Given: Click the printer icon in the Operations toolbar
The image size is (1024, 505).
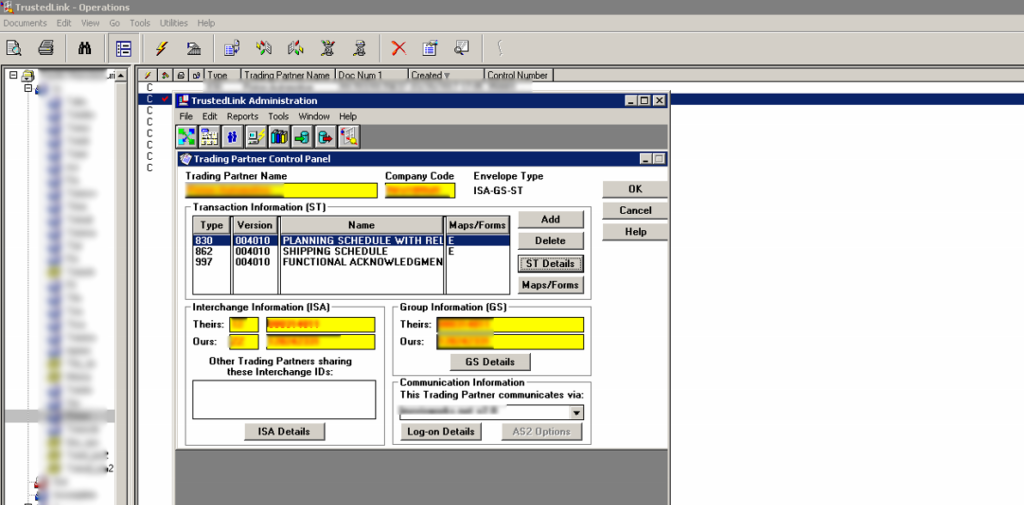Looking at the screenshot, I should pos(45,48).
